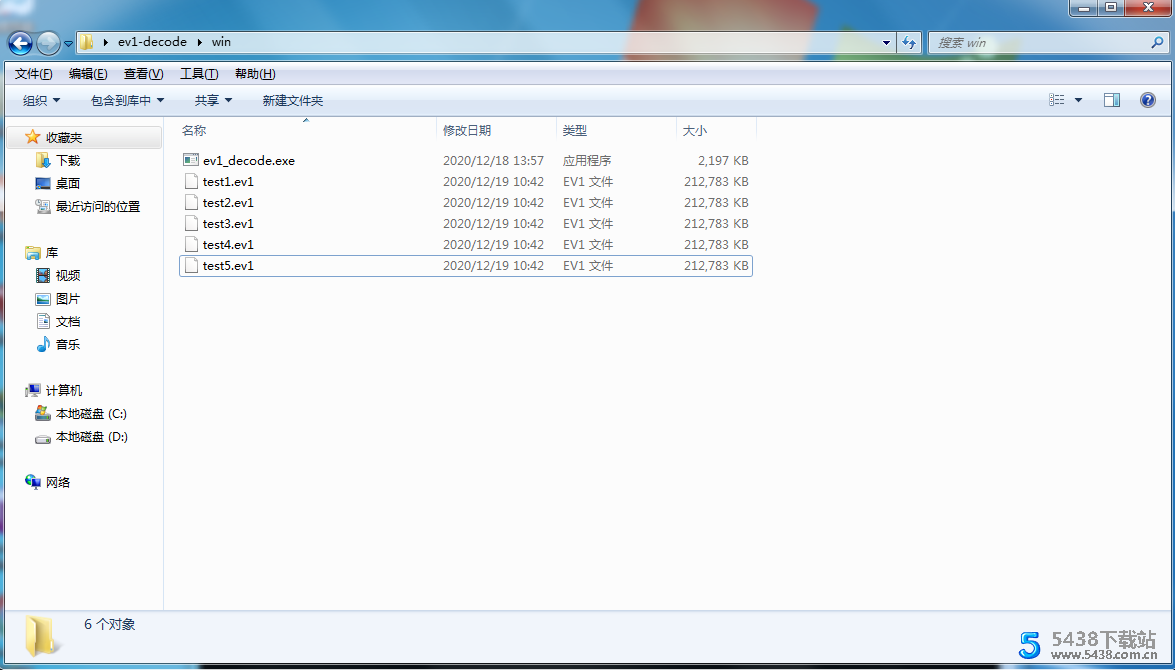Click the back navigation arrow
This screenshot has height=670, width=1175.
point(19,42)
